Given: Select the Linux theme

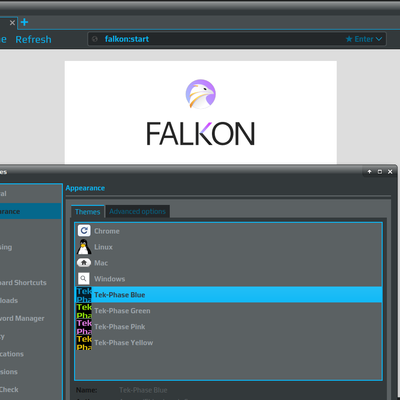Looking at the screenshot, I should [229, 247].
